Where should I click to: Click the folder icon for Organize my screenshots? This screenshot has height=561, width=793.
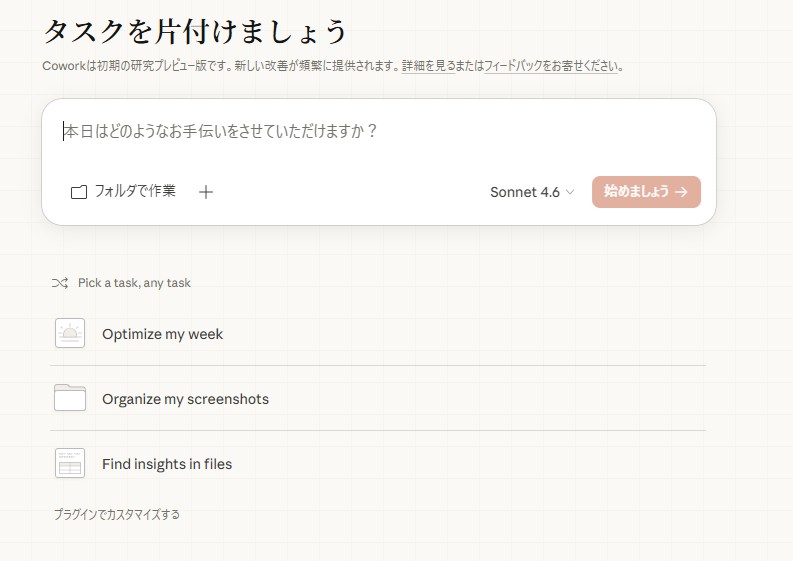pos(70,398)
